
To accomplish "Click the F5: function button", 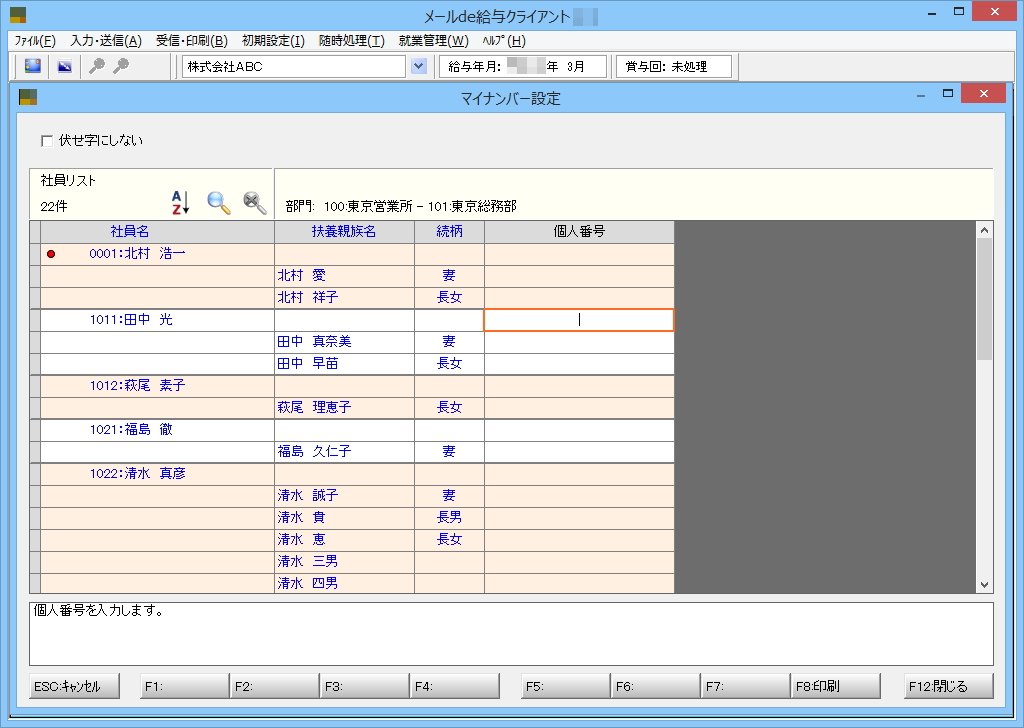I will click(566, 686).
